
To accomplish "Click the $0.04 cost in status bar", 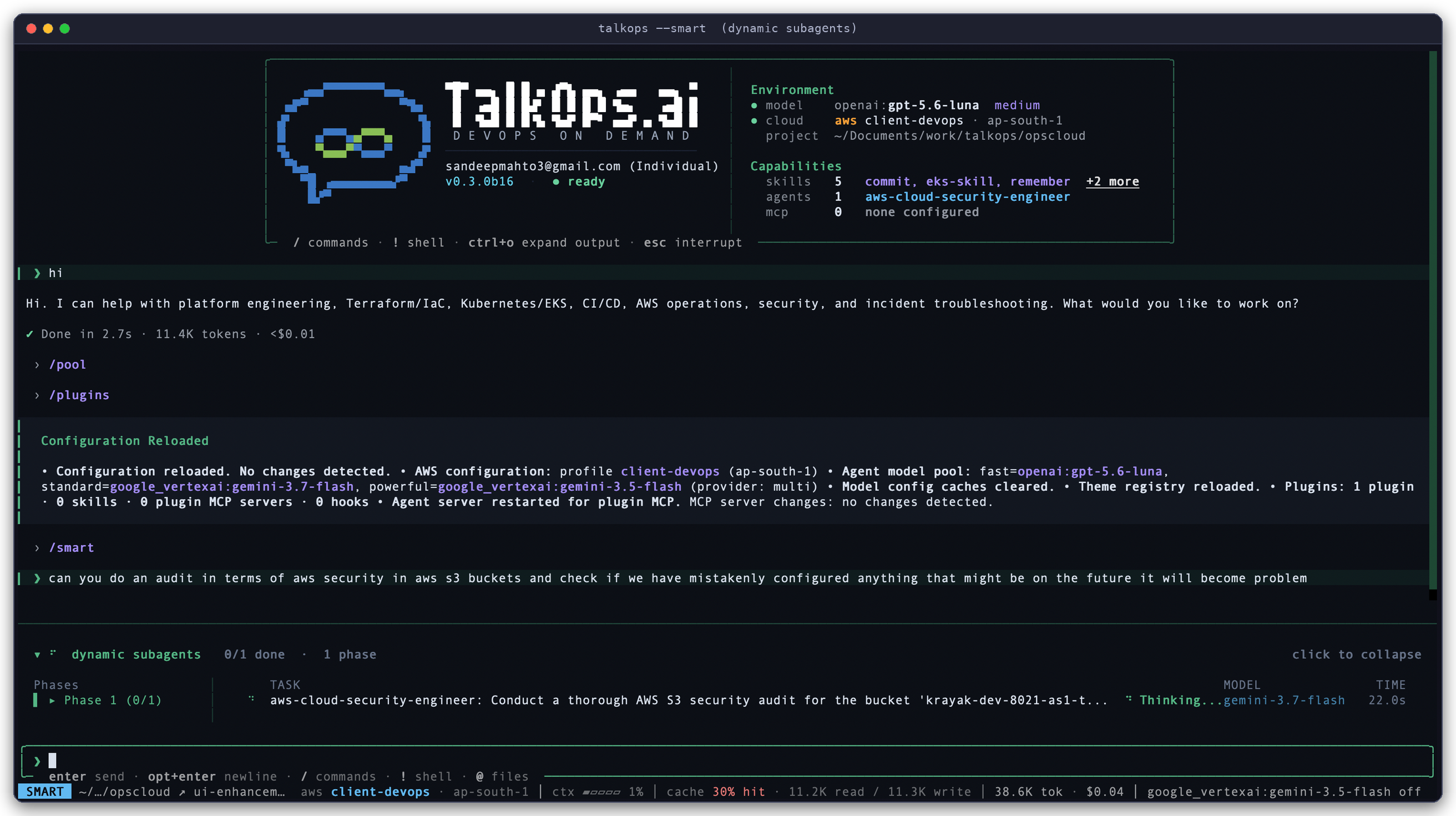I will click(x=1104, y=792).
